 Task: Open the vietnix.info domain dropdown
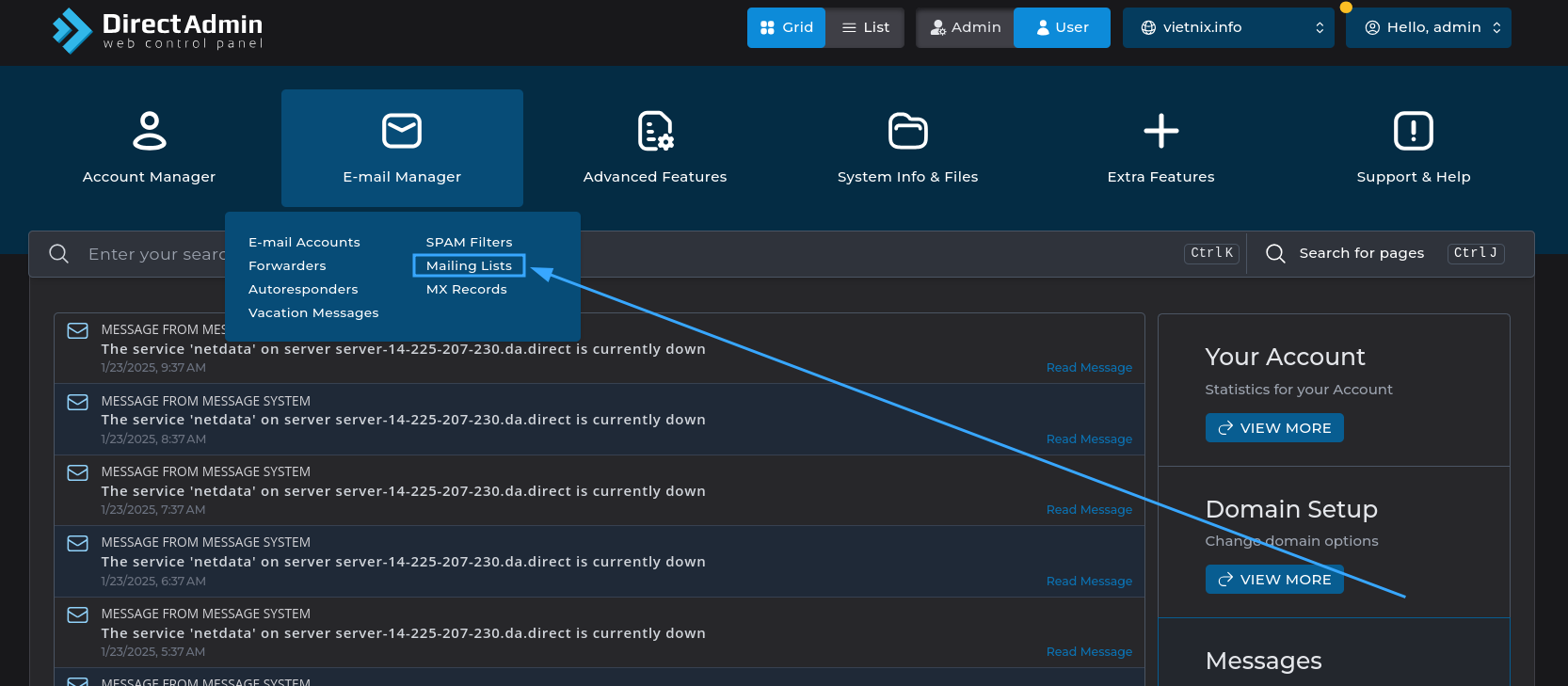tap(1228, 27)
